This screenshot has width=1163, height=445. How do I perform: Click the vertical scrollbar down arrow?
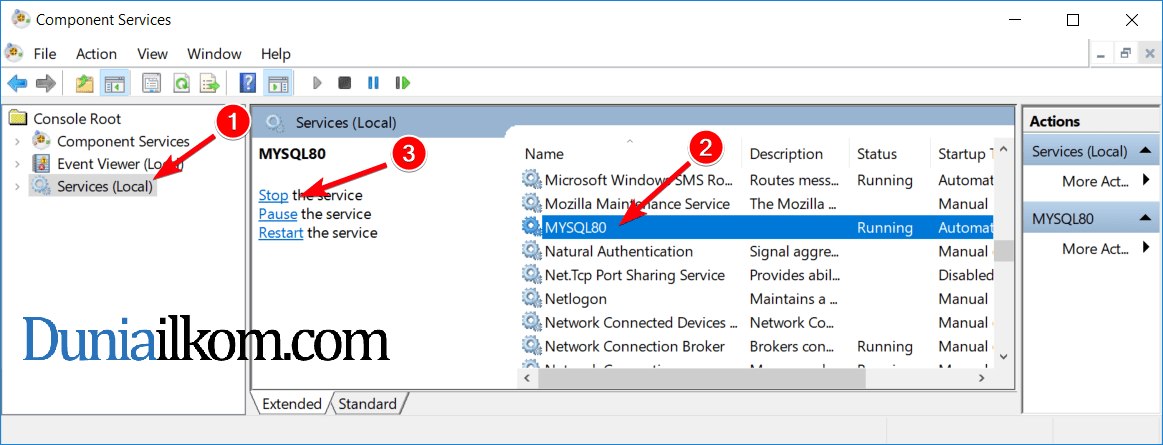point(1004,357)
